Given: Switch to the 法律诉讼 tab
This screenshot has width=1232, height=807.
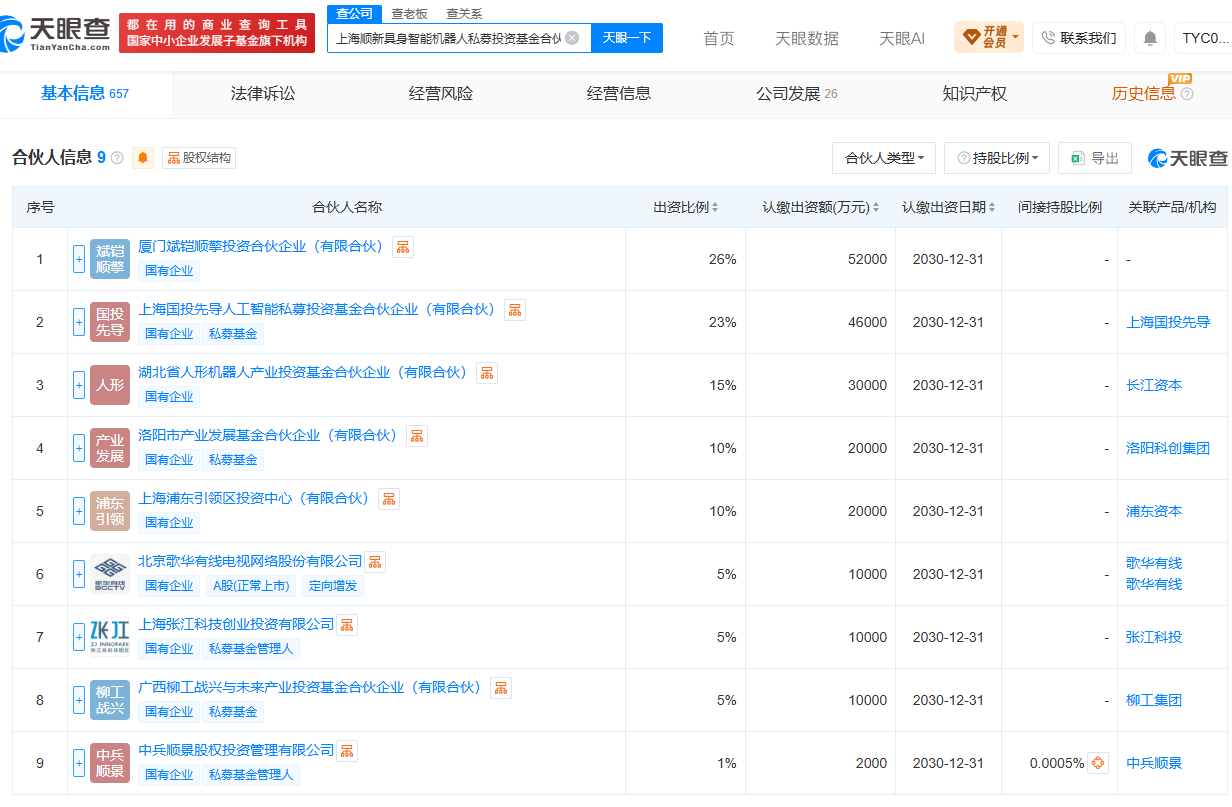Looking at the screenshot, I should click(x=263, y=94).
